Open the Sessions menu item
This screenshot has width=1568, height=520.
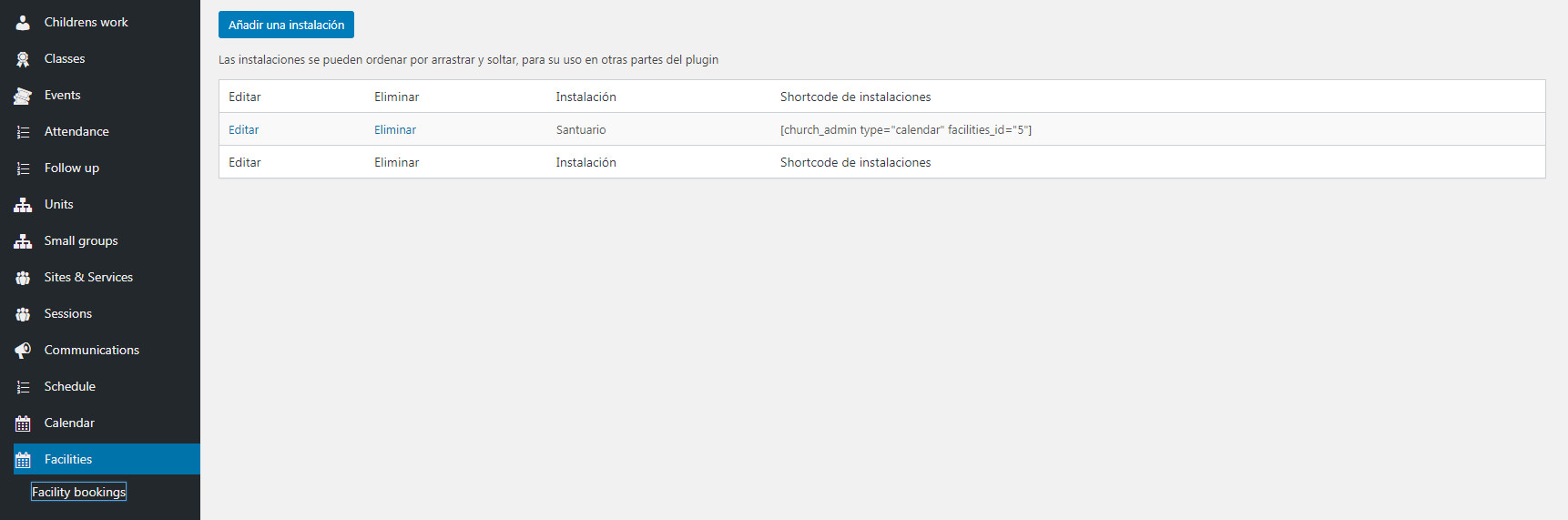click(68, 313)
